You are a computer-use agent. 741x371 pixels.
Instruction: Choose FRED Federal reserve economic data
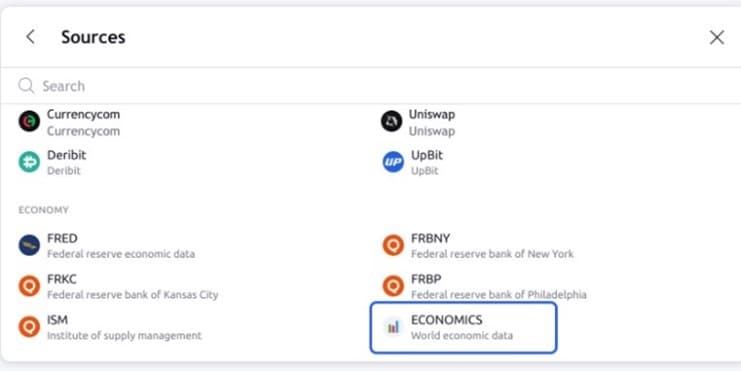[x=107, y=245]
